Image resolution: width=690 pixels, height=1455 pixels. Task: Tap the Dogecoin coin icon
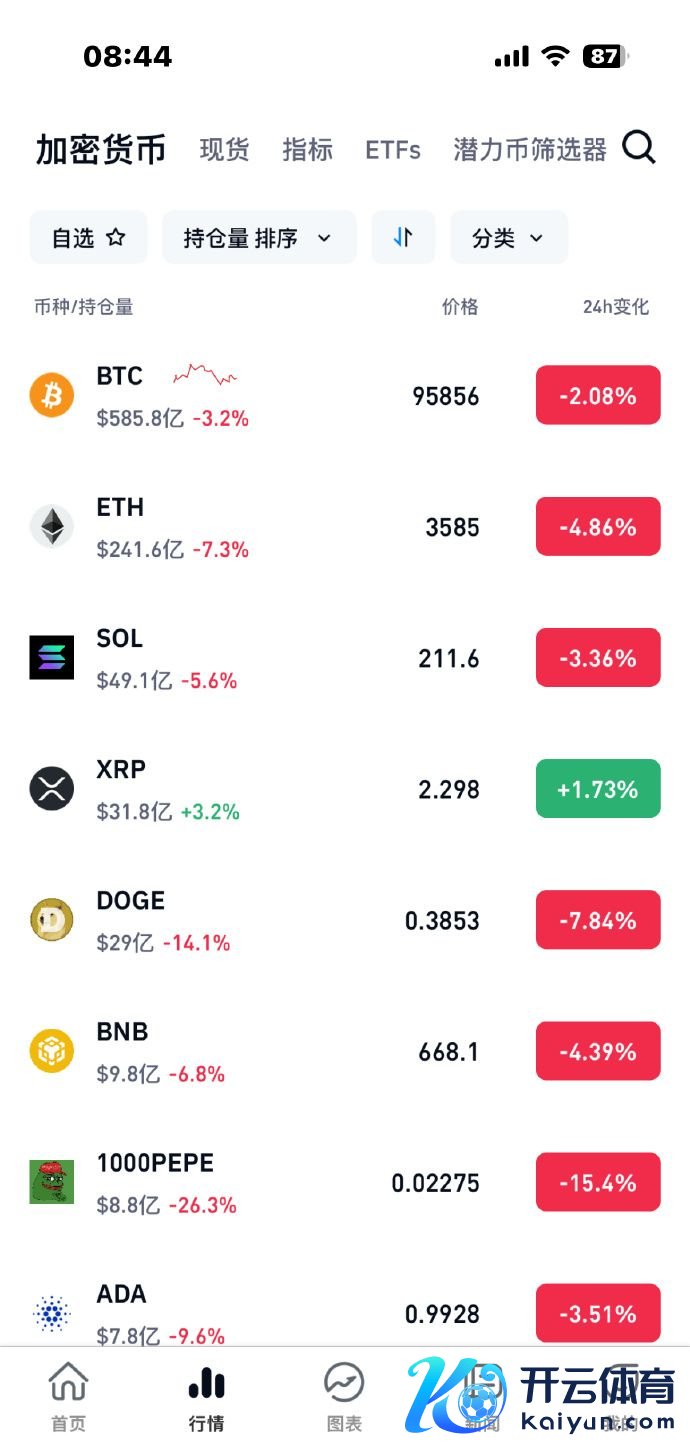52,920
